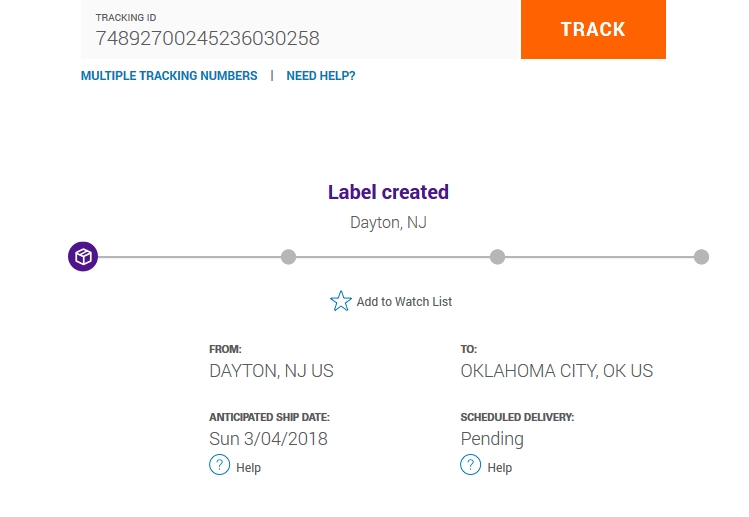
Task: Open the Multiple Tracking Numbers link
Action: 169,76
